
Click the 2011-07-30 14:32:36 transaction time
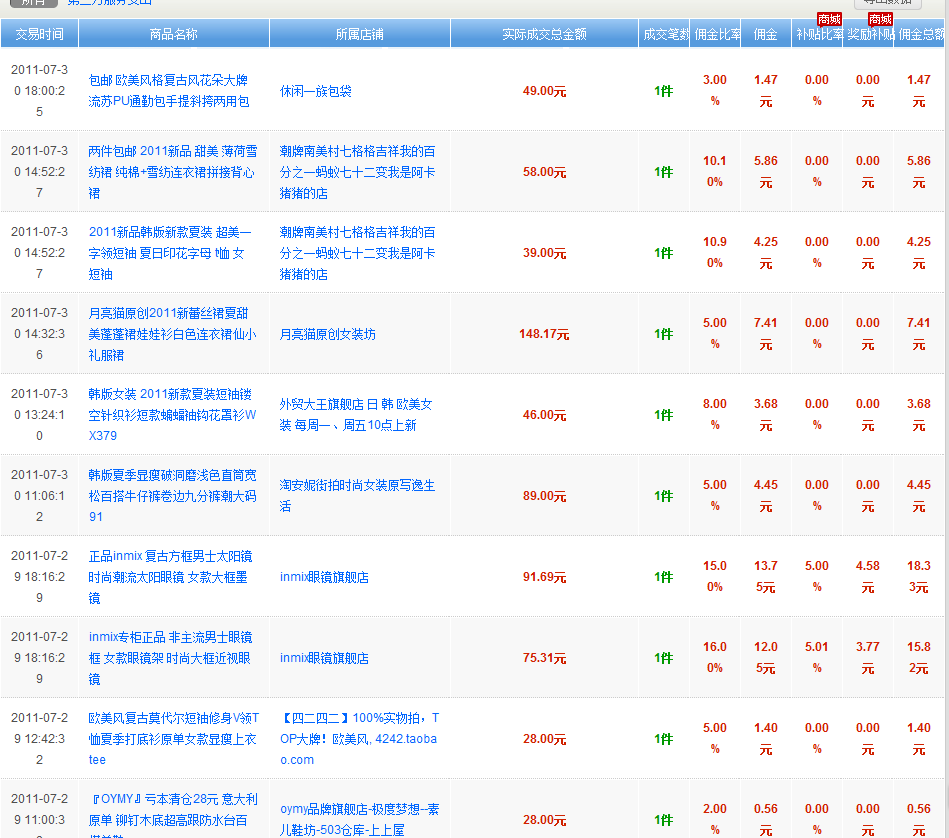point(39,334)
